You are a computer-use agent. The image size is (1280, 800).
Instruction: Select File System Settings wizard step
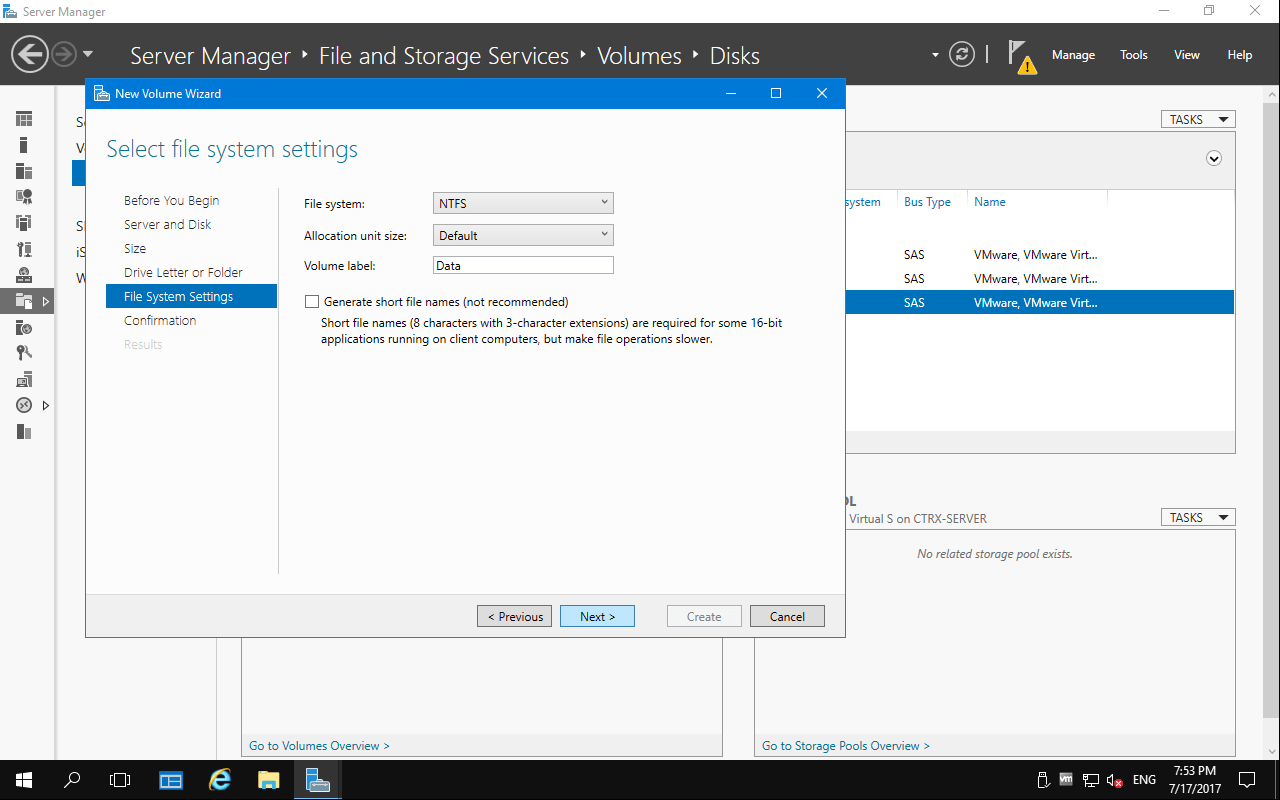pos(191,296)
